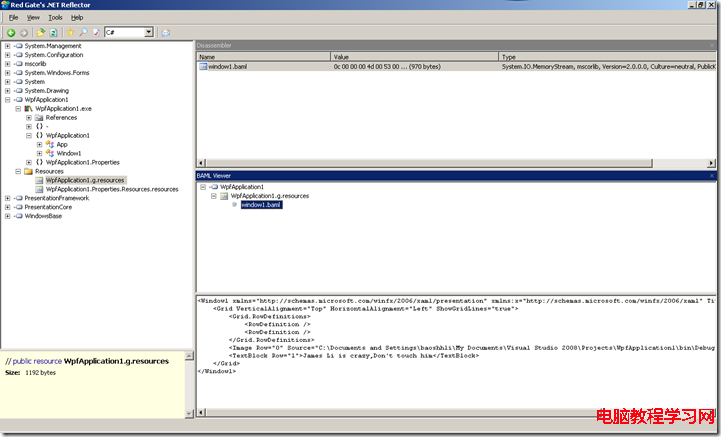Viewport: 721px width, 437px height.
Task: Expand the References node
Action: pos(29,118)
